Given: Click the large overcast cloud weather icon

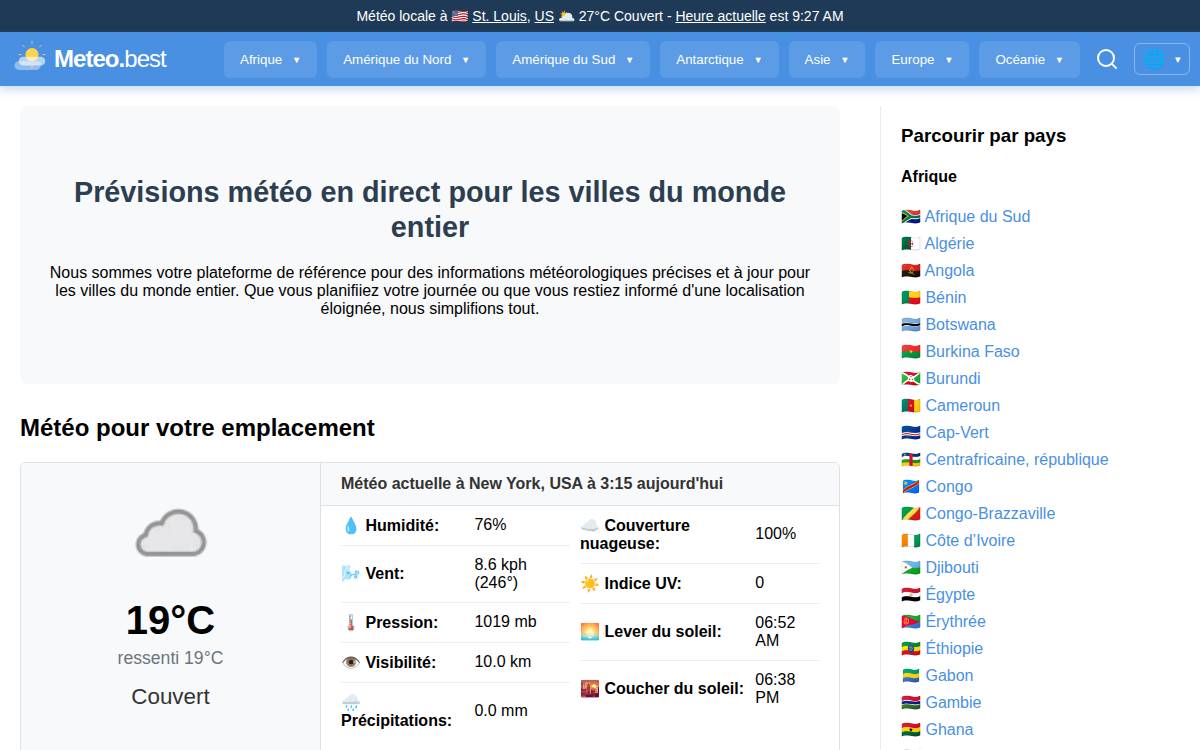Looking at the screenshot, I should click(171, 532).
